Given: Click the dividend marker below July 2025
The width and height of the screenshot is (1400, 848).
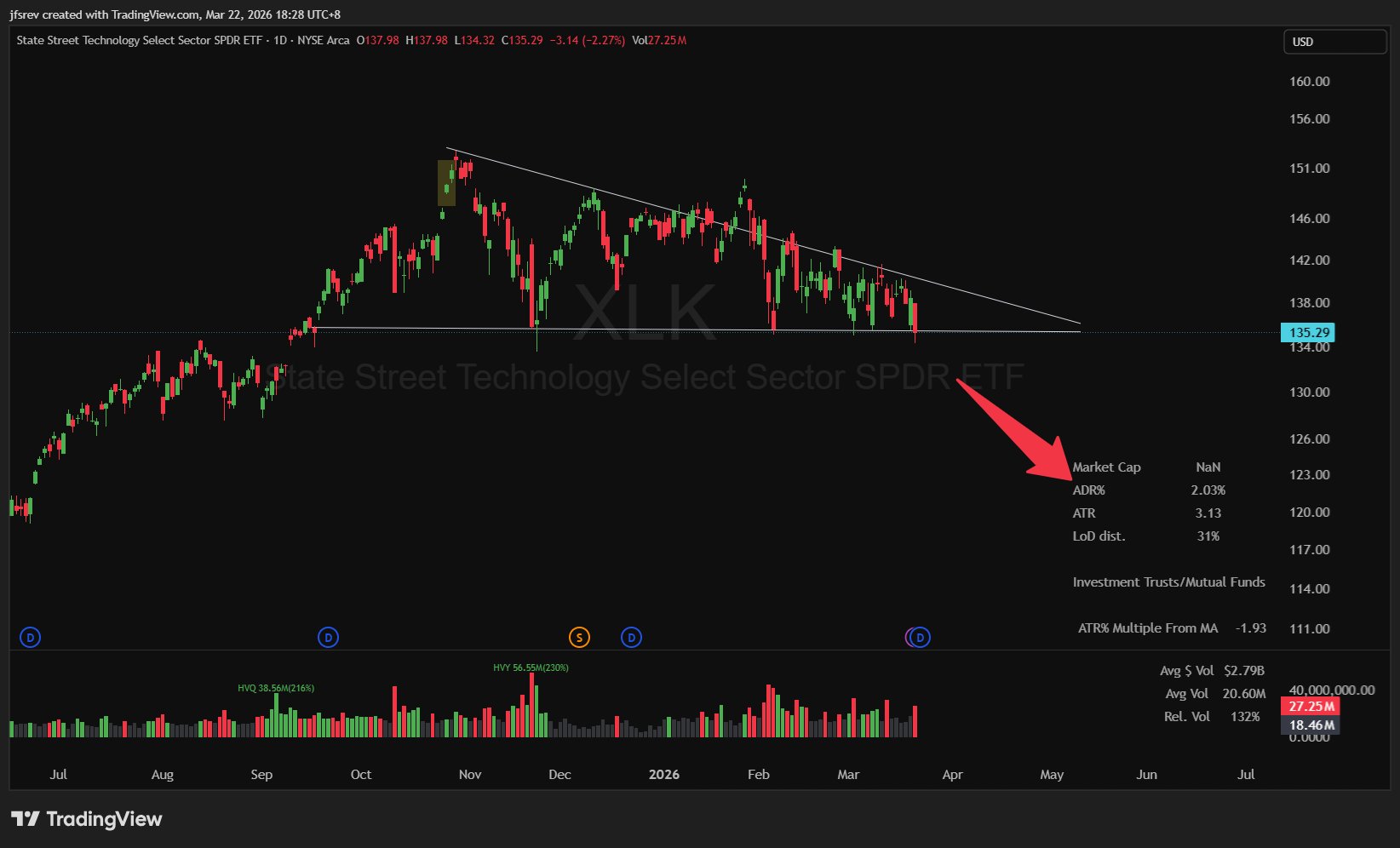Looking at the screenshot, I should [x=30, y=637].
